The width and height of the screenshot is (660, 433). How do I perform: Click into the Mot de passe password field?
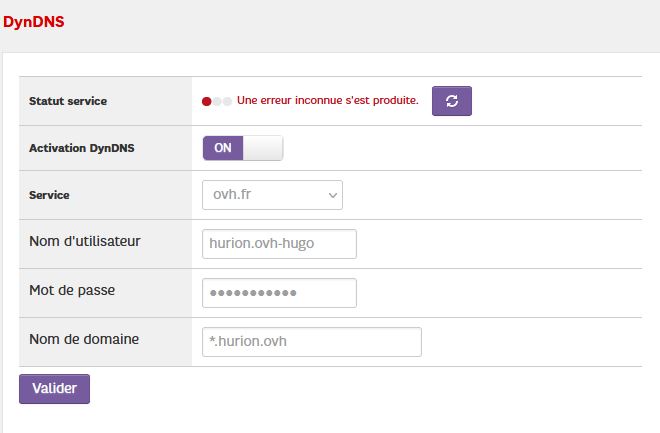(279, 293)
